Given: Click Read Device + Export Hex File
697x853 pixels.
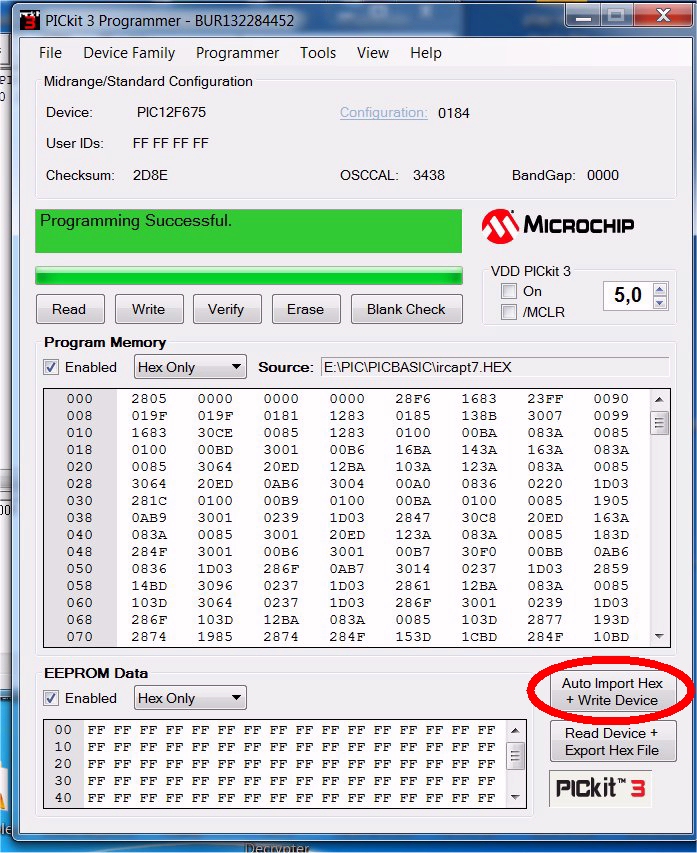Looking at the screenshot, I should click(x=613, y=741).
